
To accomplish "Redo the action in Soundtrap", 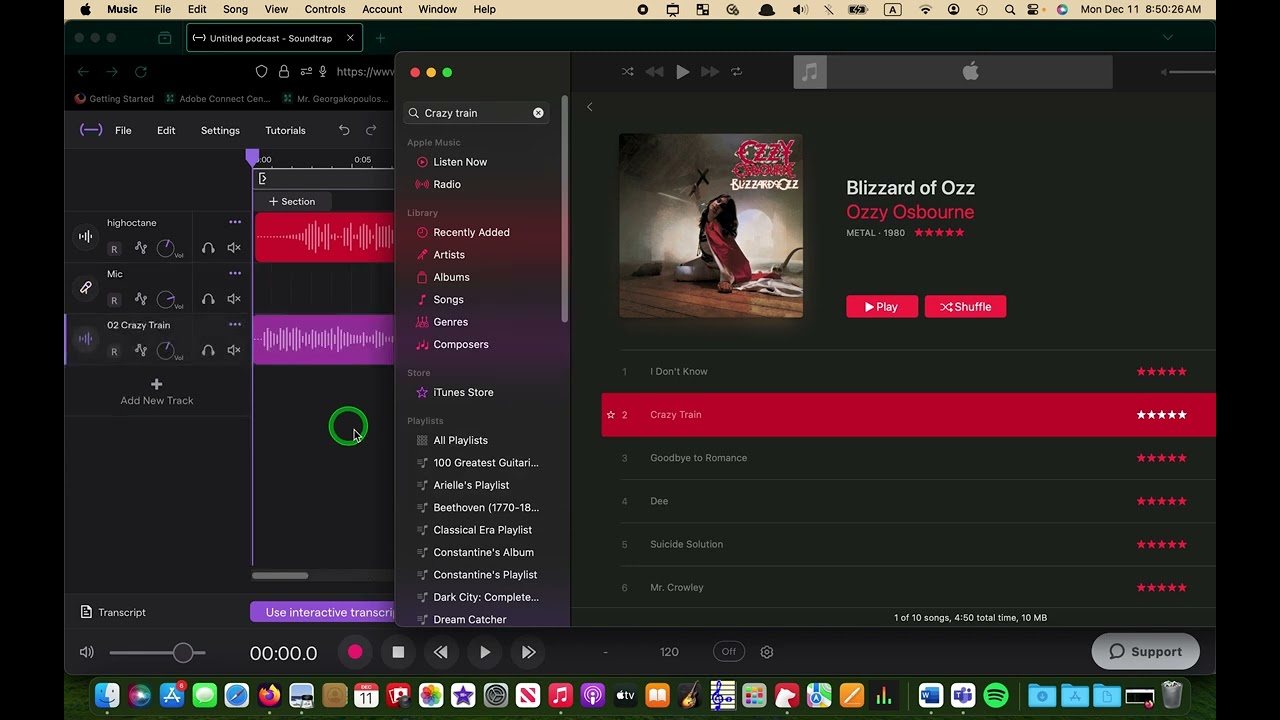I will click(371, 130).
